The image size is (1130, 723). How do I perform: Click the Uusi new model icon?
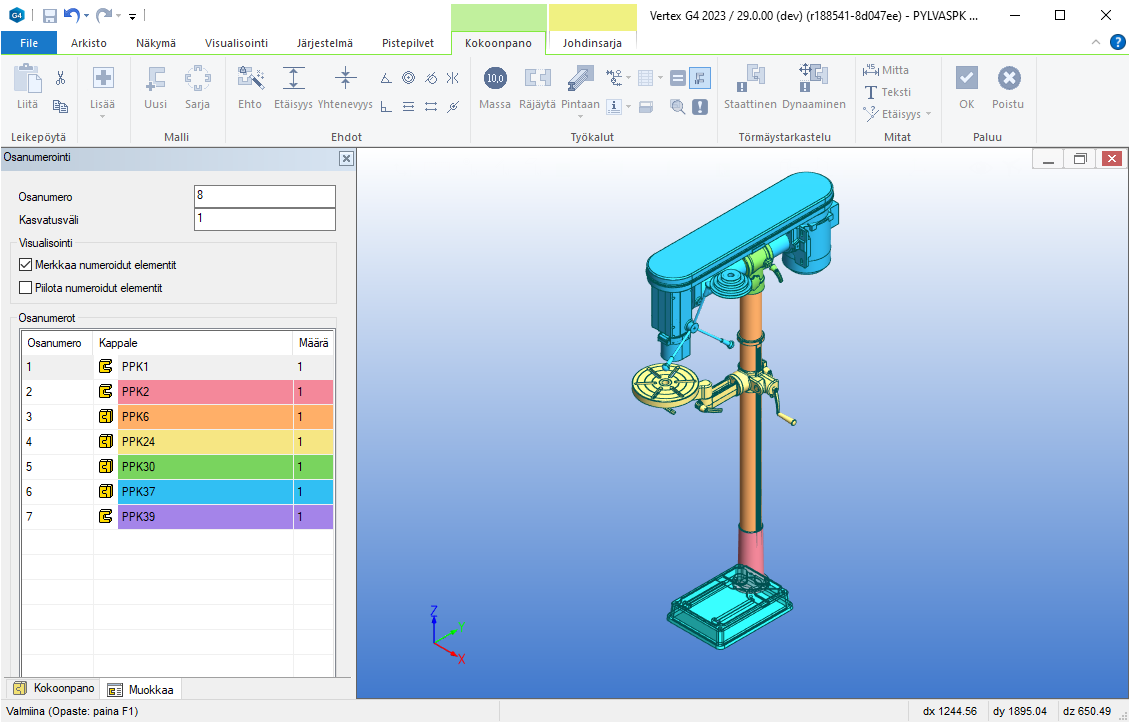(155, 79)
